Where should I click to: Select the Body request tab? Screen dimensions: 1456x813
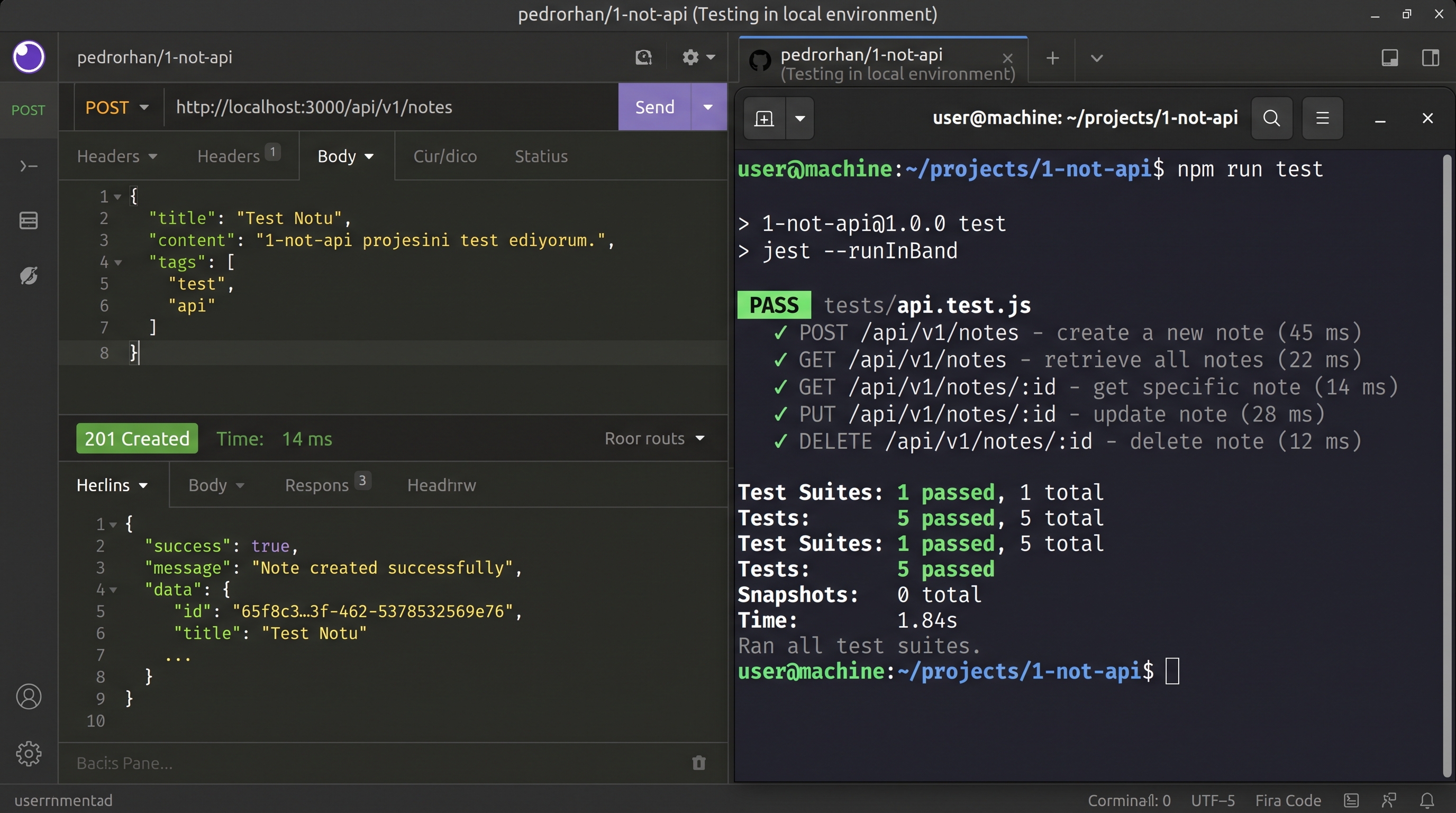click(346, 156)
